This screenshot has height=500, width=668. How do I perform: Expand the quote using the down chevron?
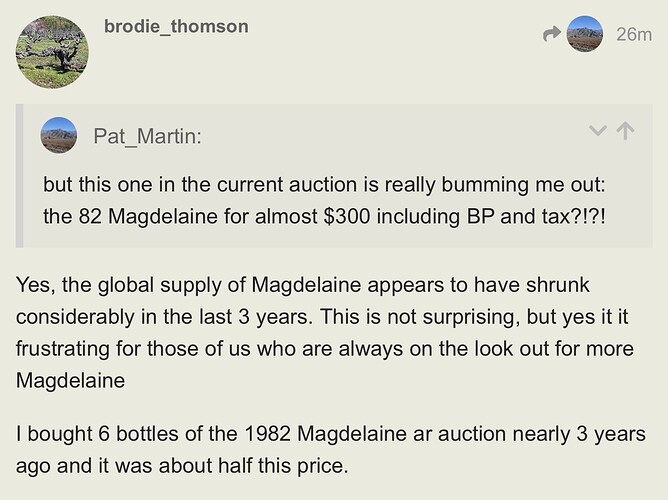pyautogui.click(x=598, y=131)
